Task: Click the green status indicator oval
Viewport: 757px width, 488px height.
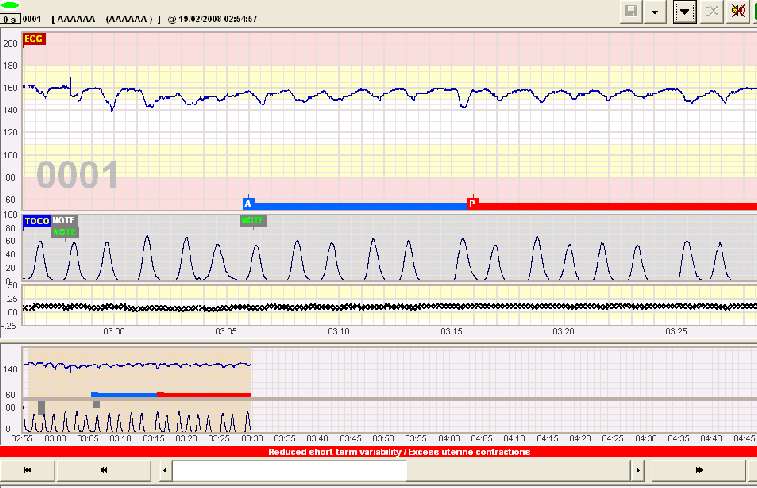Action: point(10,5)
